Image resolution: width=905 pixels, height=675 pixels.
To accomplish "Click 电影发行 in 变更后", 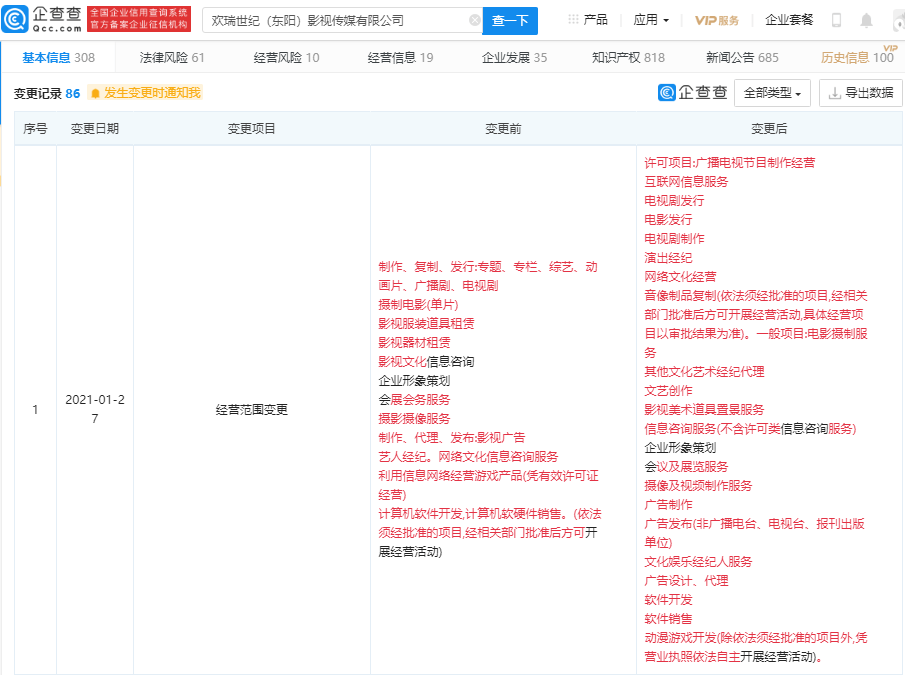I will pos(668,220).
